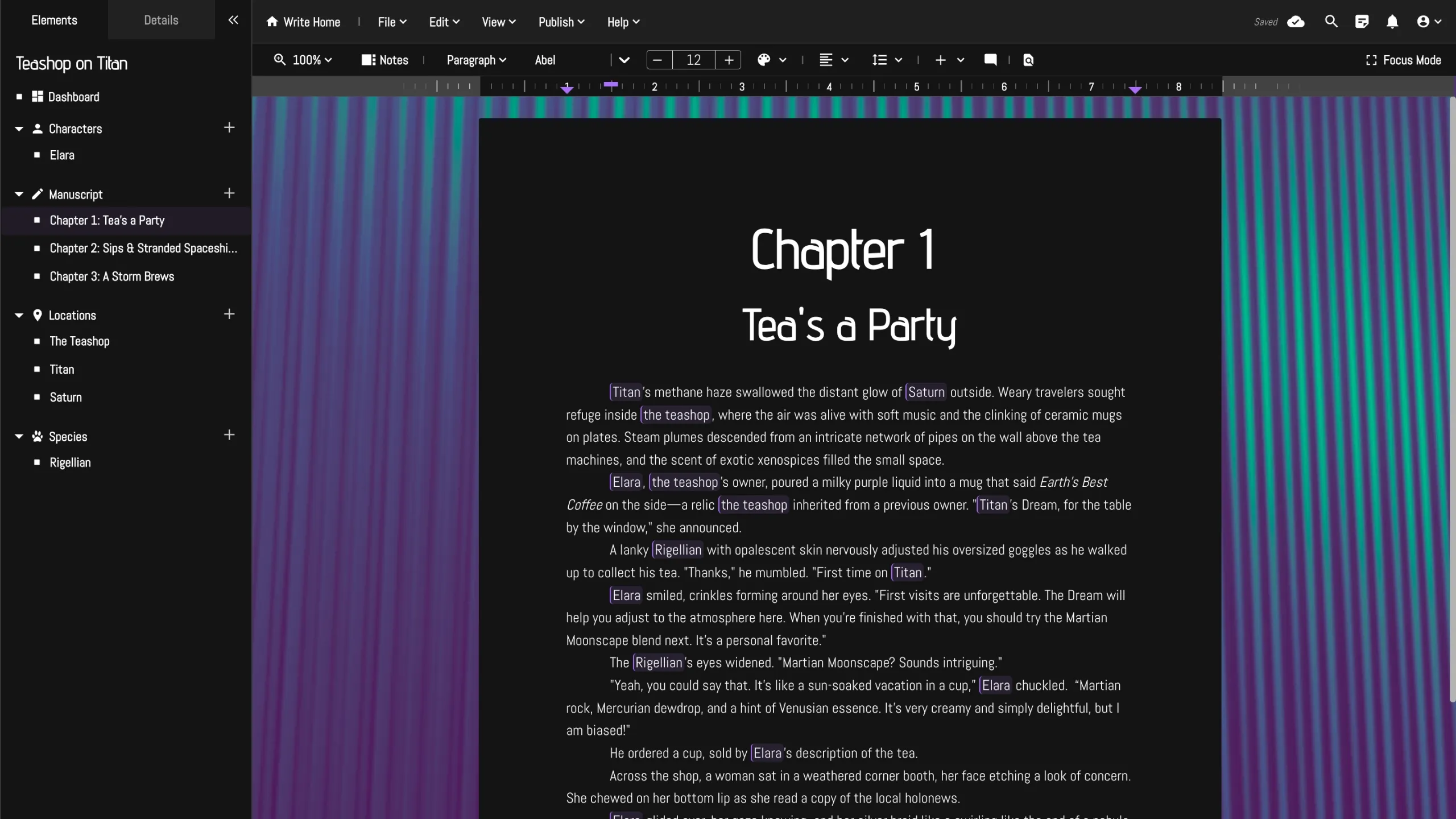Collapse the Locations tree section

(19, 315)
